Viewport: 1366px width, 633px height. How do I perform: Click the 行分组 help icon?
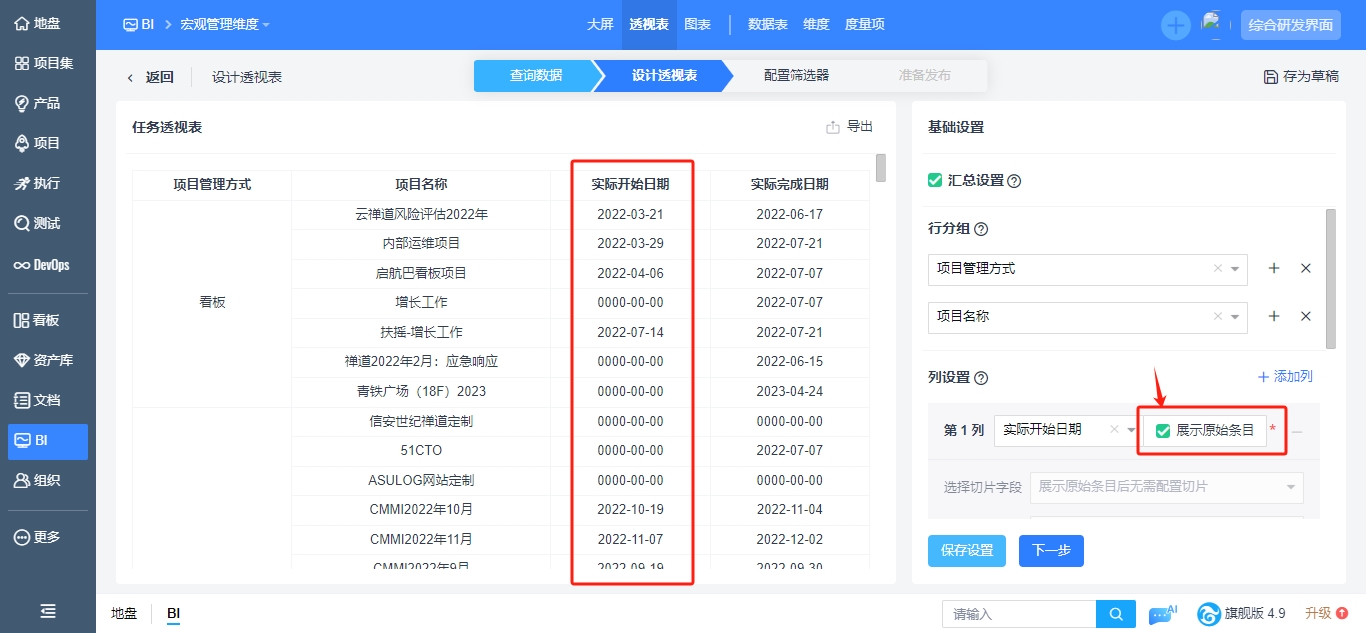(981, 229)
